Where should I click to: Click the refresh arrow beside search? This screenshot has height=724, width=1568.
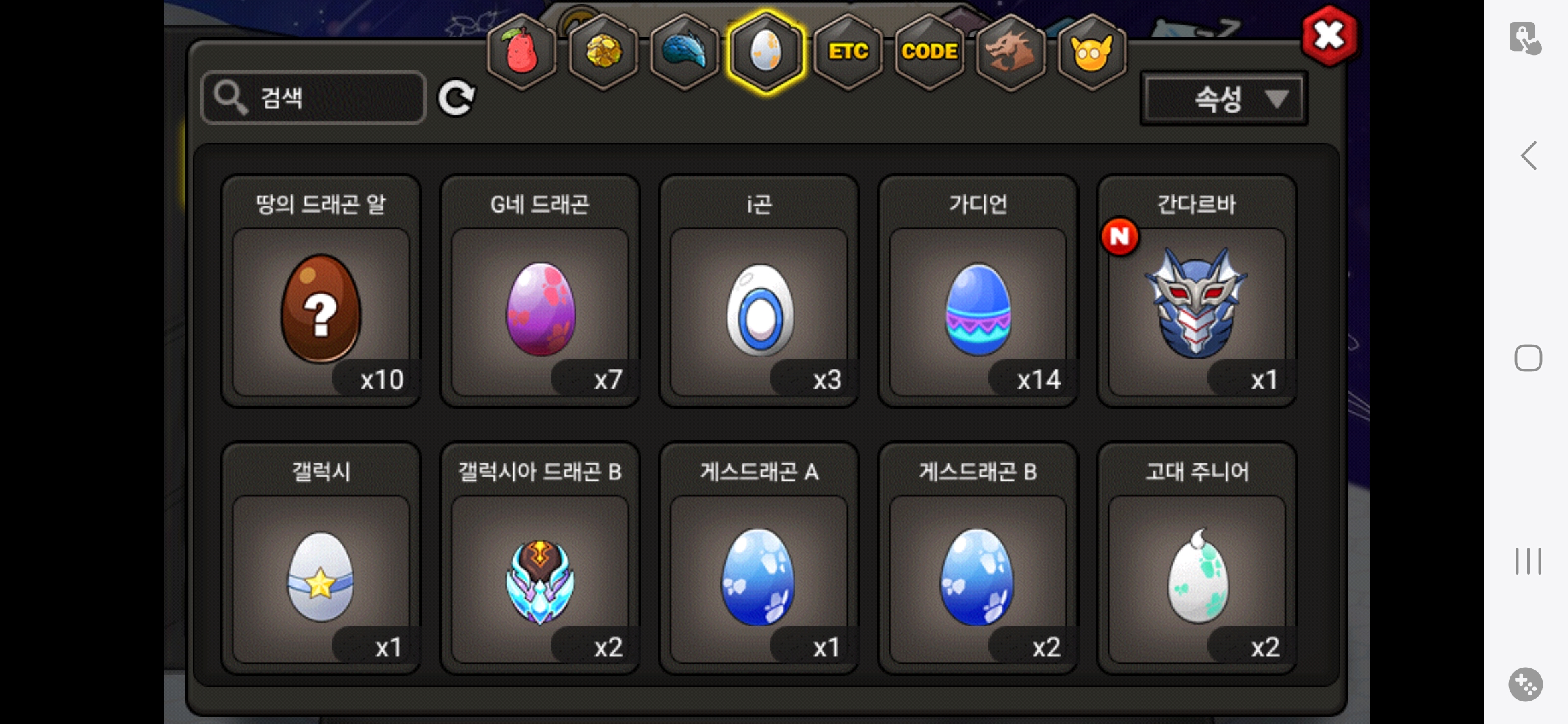coord(456,98)
